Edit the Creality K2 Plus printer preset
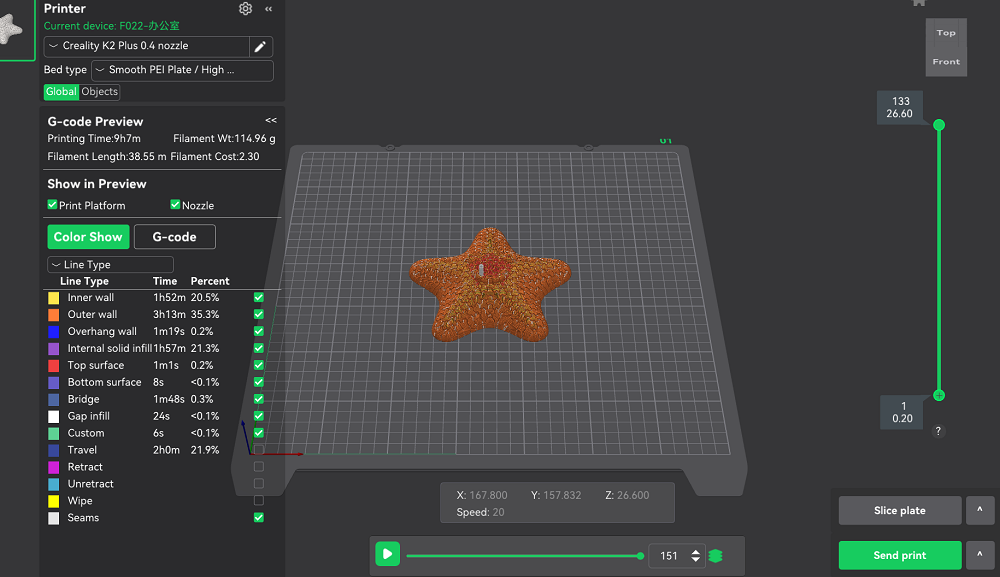 (x=260, y=46)
